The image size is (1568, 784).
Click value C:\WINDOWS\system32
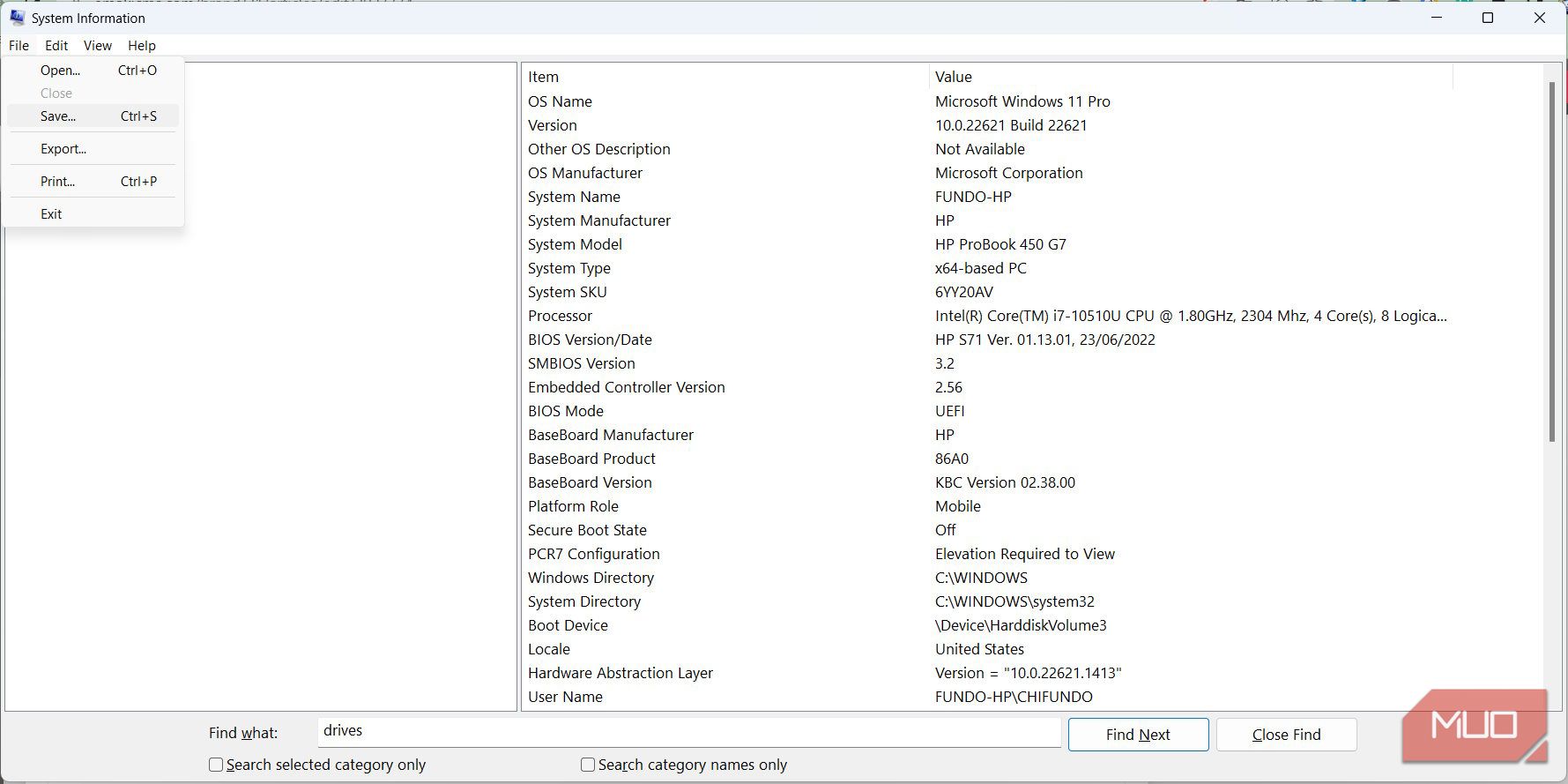click(x=1014, y=601)
